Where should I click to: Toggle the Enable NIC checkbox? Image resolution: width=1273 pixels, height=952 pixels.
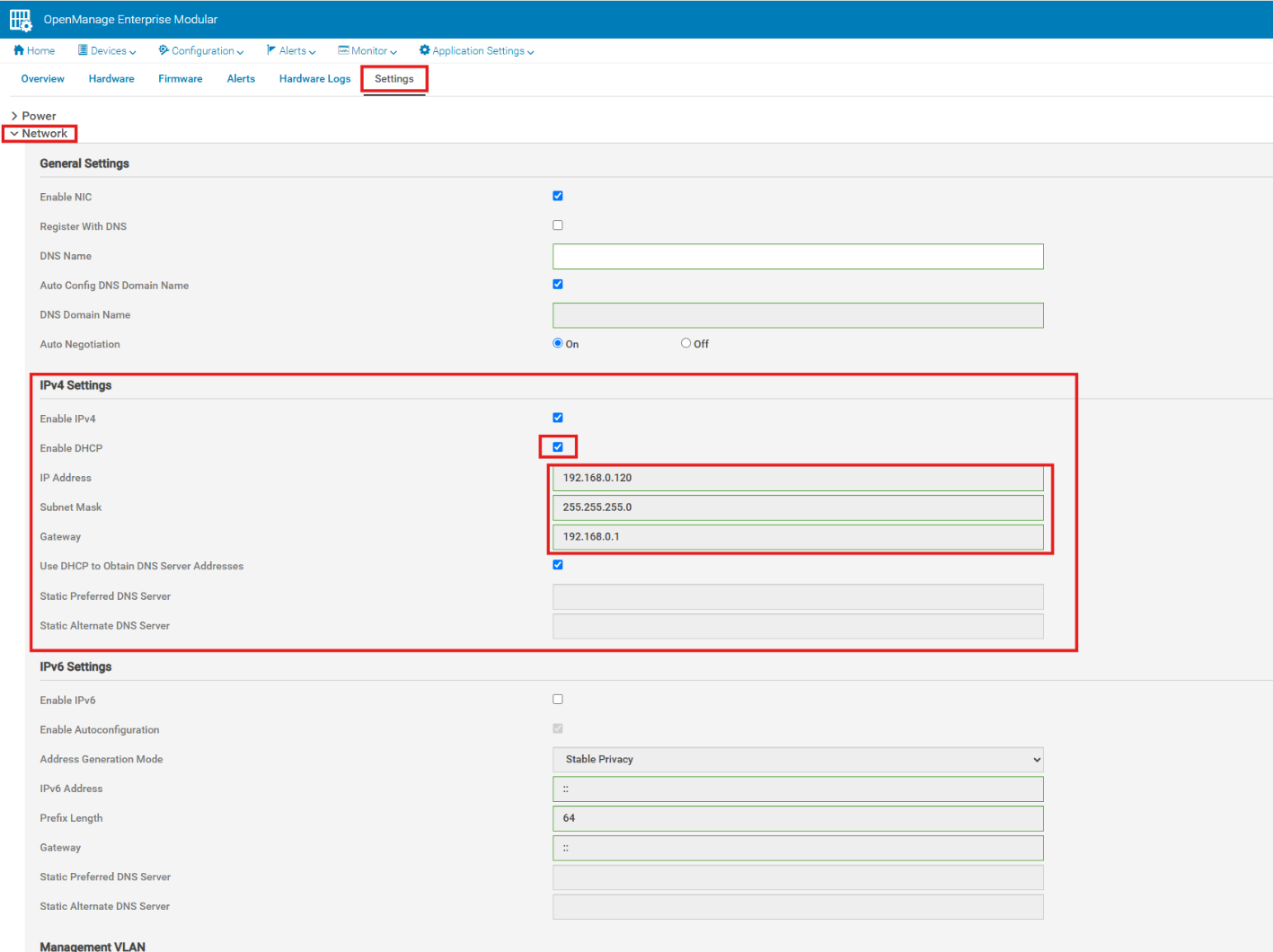(558, 196)
